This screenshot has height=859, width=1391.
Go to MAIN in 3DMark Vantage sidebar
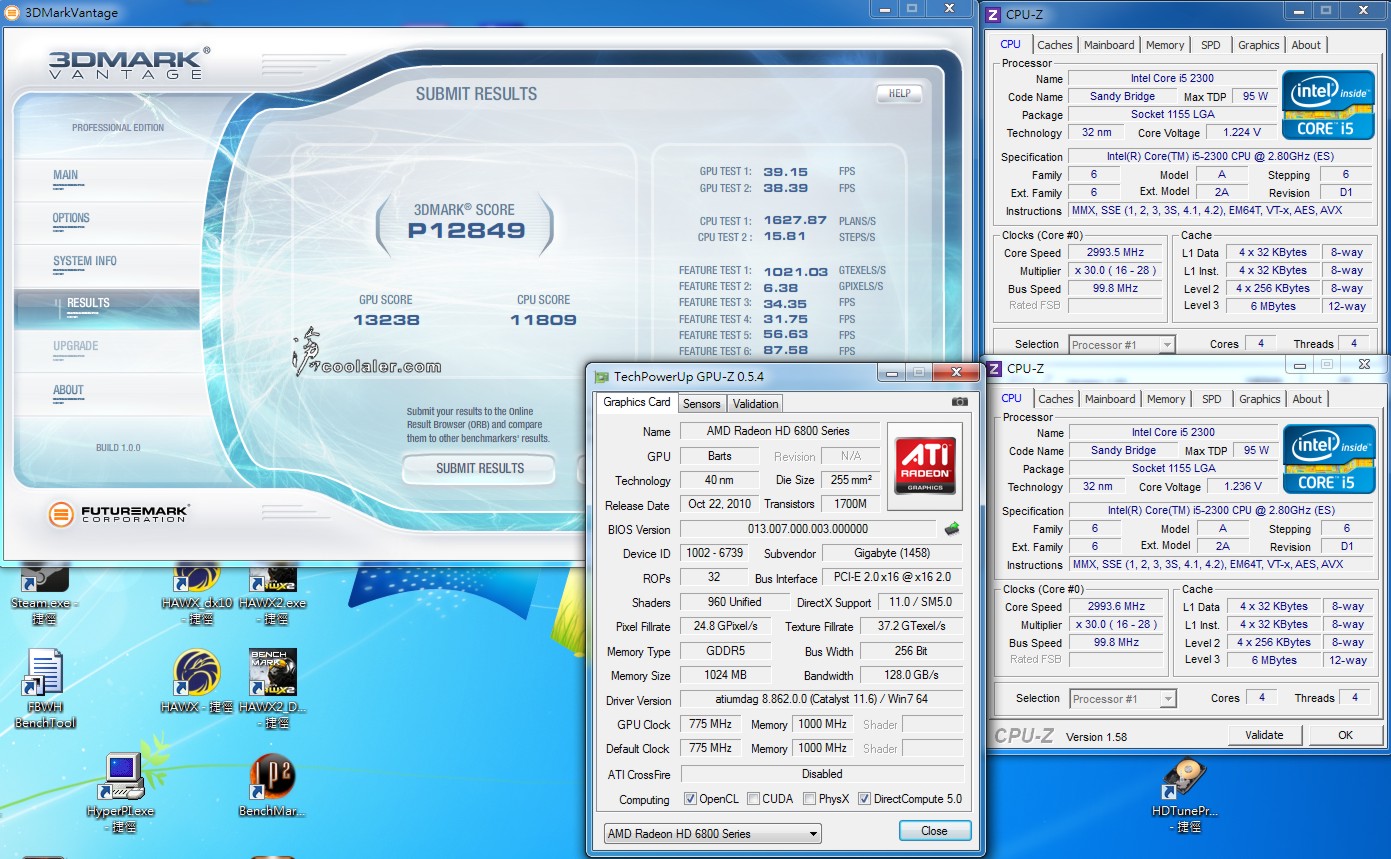pyautogui.click(x=107, y=179)
